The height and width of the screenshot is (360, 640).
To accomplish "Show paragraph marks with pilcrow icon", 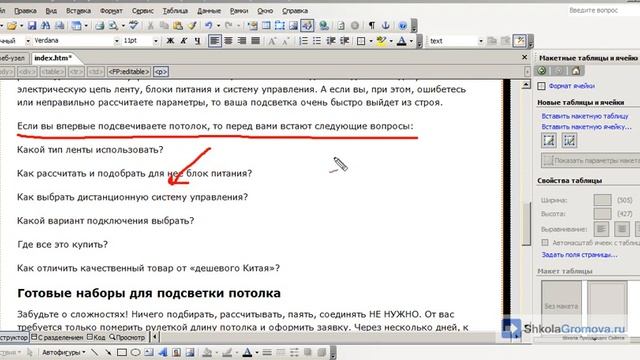I will (371, 26).
